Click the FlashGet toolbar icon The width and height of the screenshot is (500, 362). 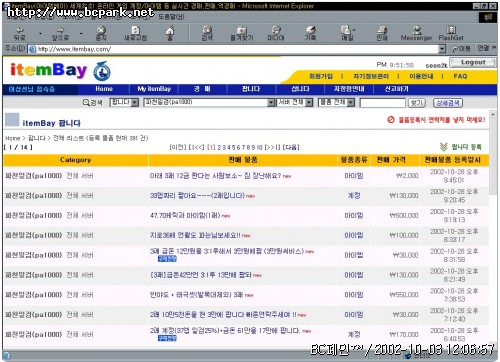pos(451,33)
